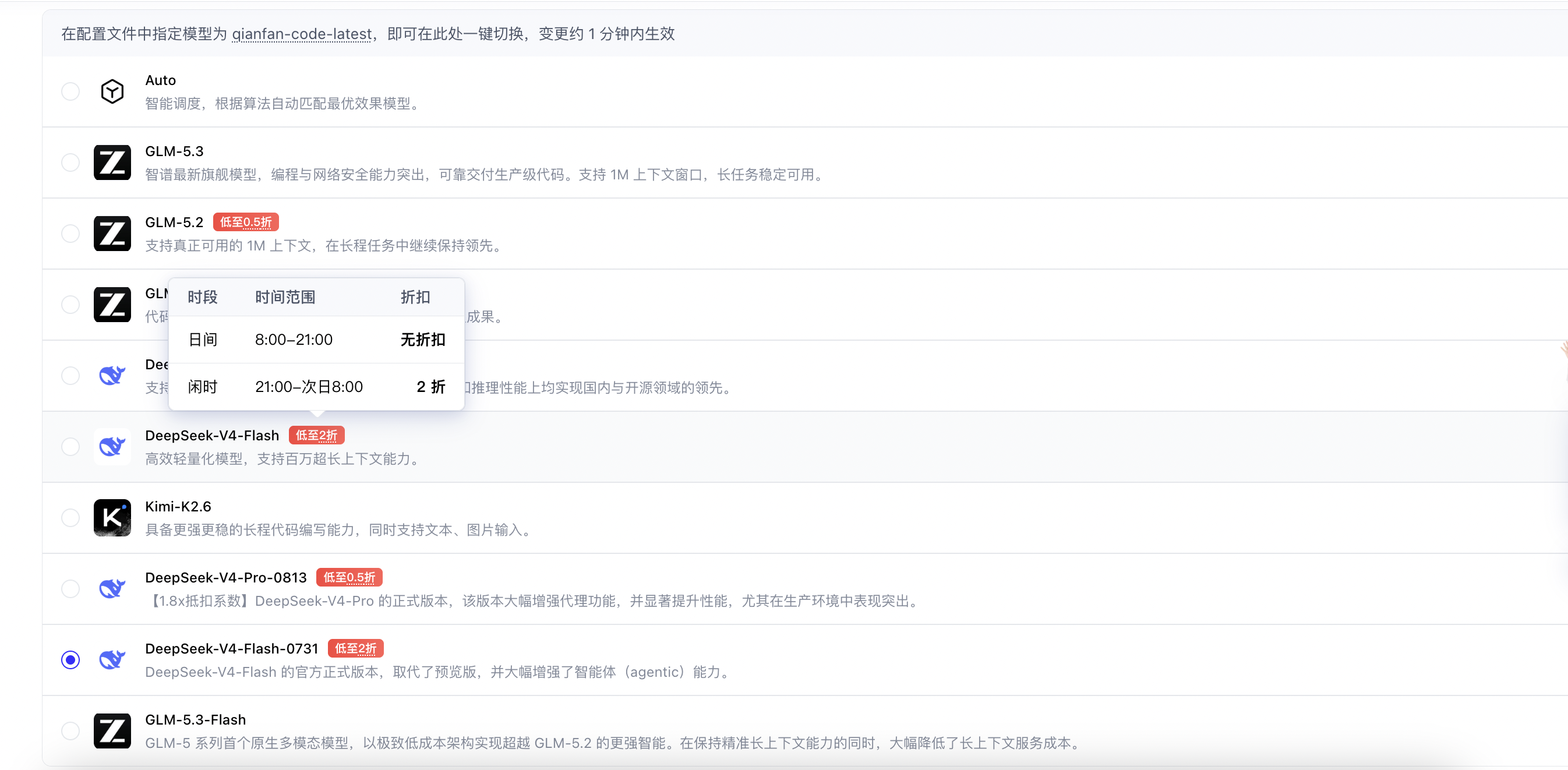This screenshot has width=1568, height=770.
Task: Click the 折扣 column header in tooltip
Action: click(x=416, y=297)
